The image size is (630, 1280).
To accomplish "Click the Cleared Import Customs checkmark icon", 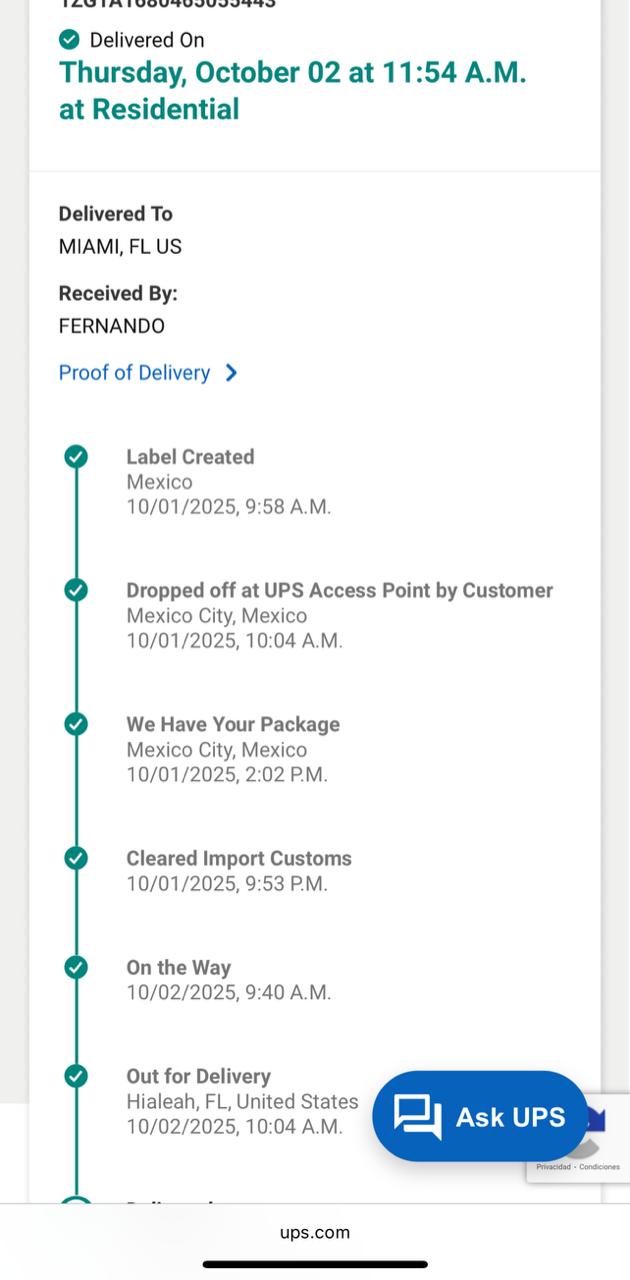I will [76, 858].
